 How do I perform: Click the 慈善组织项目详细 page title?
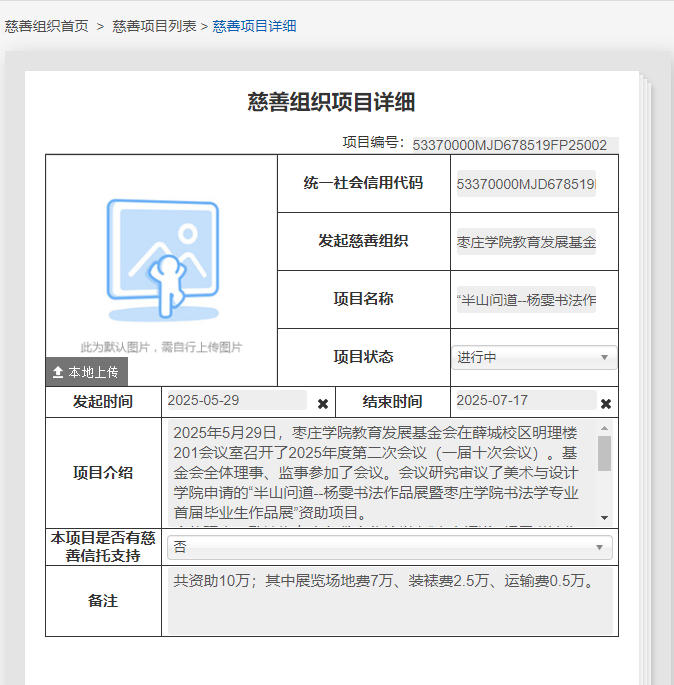[331, 102]
